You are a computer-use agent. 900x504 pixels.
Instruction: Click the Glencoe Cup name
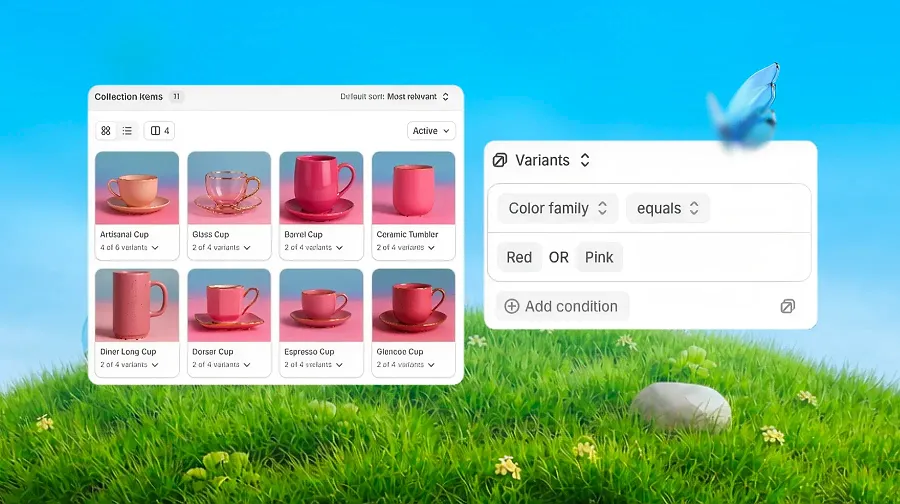click(x=399, y=351)
